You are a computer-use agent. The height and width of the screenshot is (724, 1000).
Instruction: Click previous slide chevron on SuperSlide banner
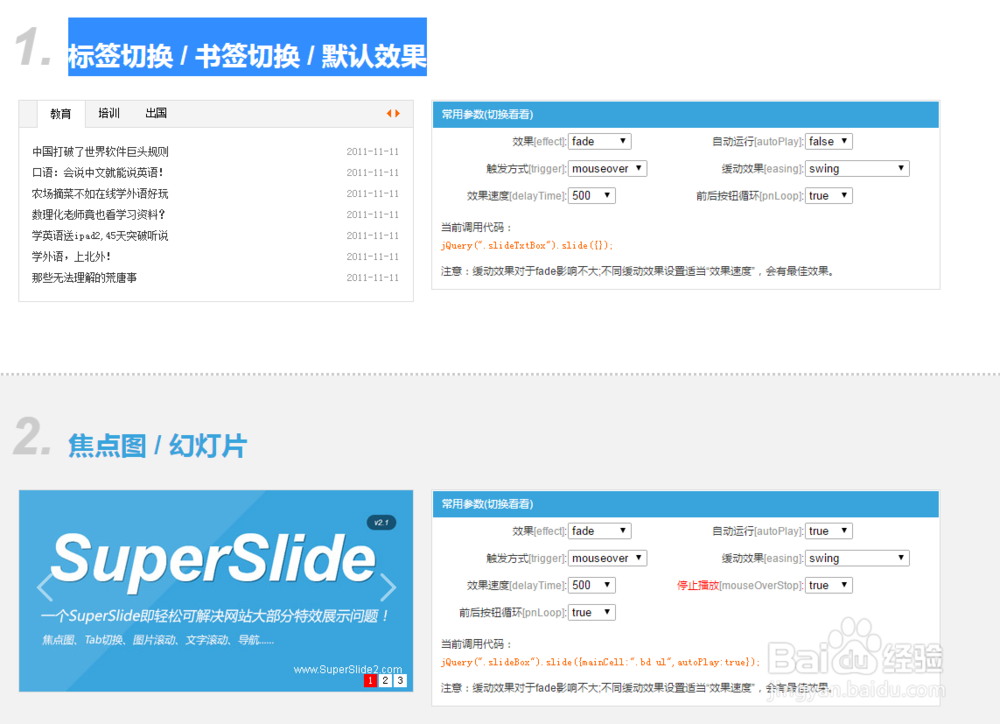click(45, 587)
